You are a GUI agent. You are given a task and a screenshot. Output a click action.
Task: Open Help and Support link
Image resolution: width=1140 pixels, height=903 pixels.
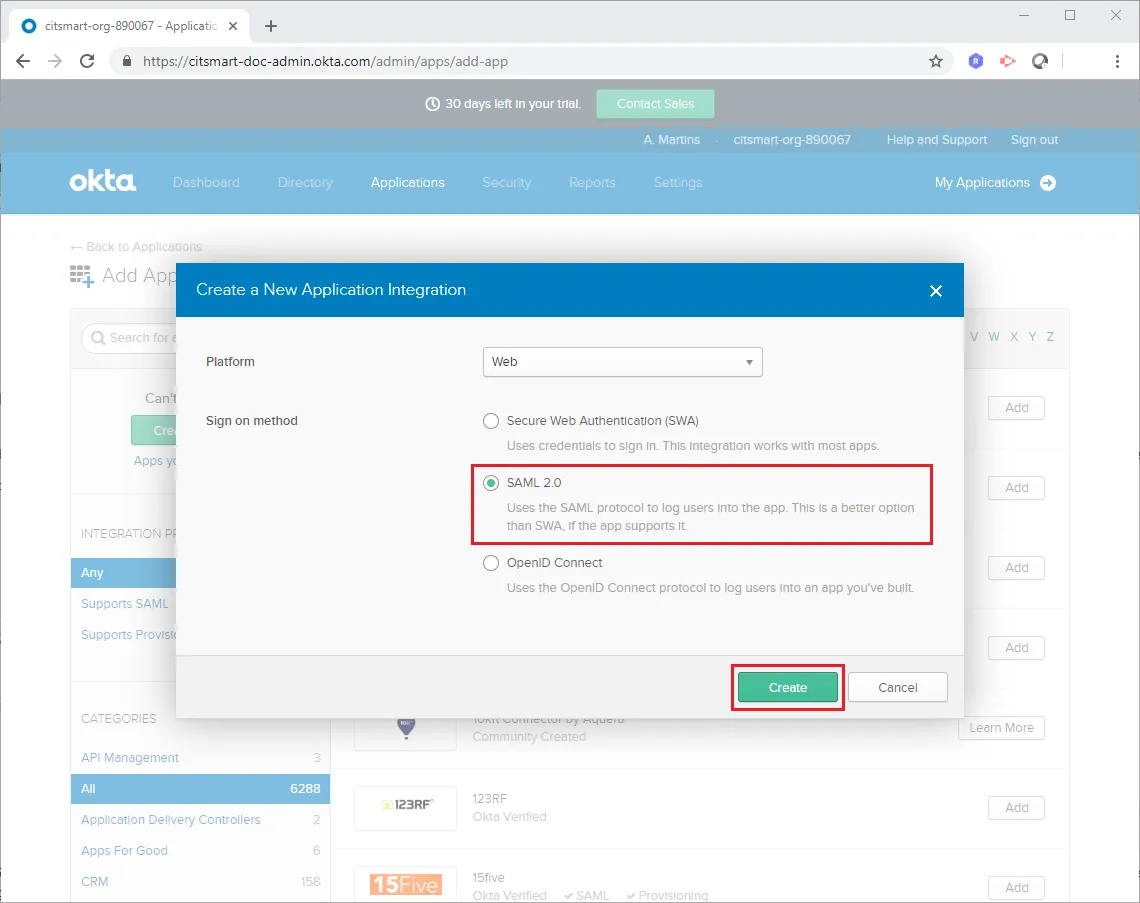pyautogui.click(x=936, y=140)
